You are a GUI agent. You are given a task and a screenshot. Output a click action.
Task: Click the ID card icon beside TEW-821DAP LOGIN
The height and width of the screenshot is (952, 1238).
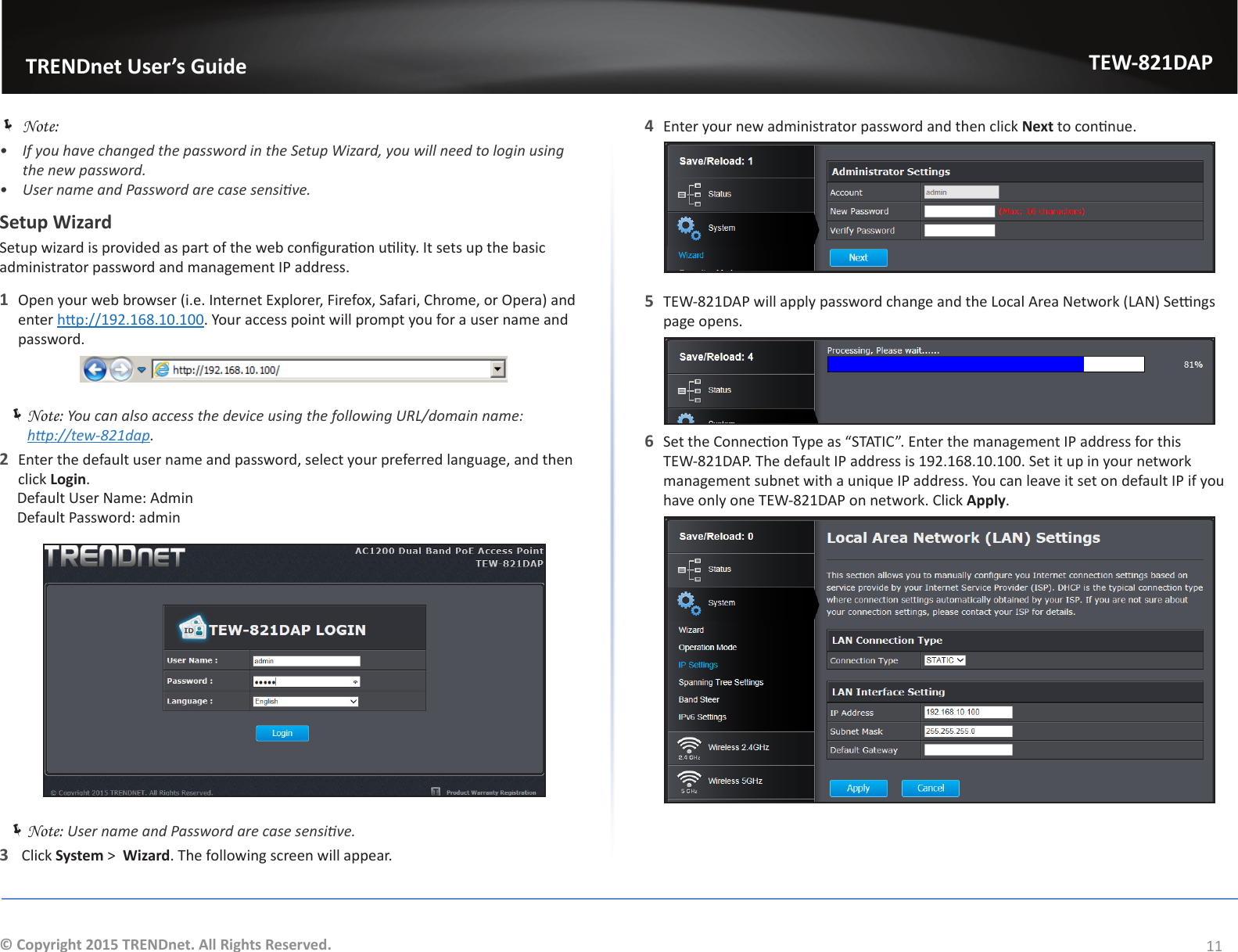pyautogui.click(x=192, y=628)
